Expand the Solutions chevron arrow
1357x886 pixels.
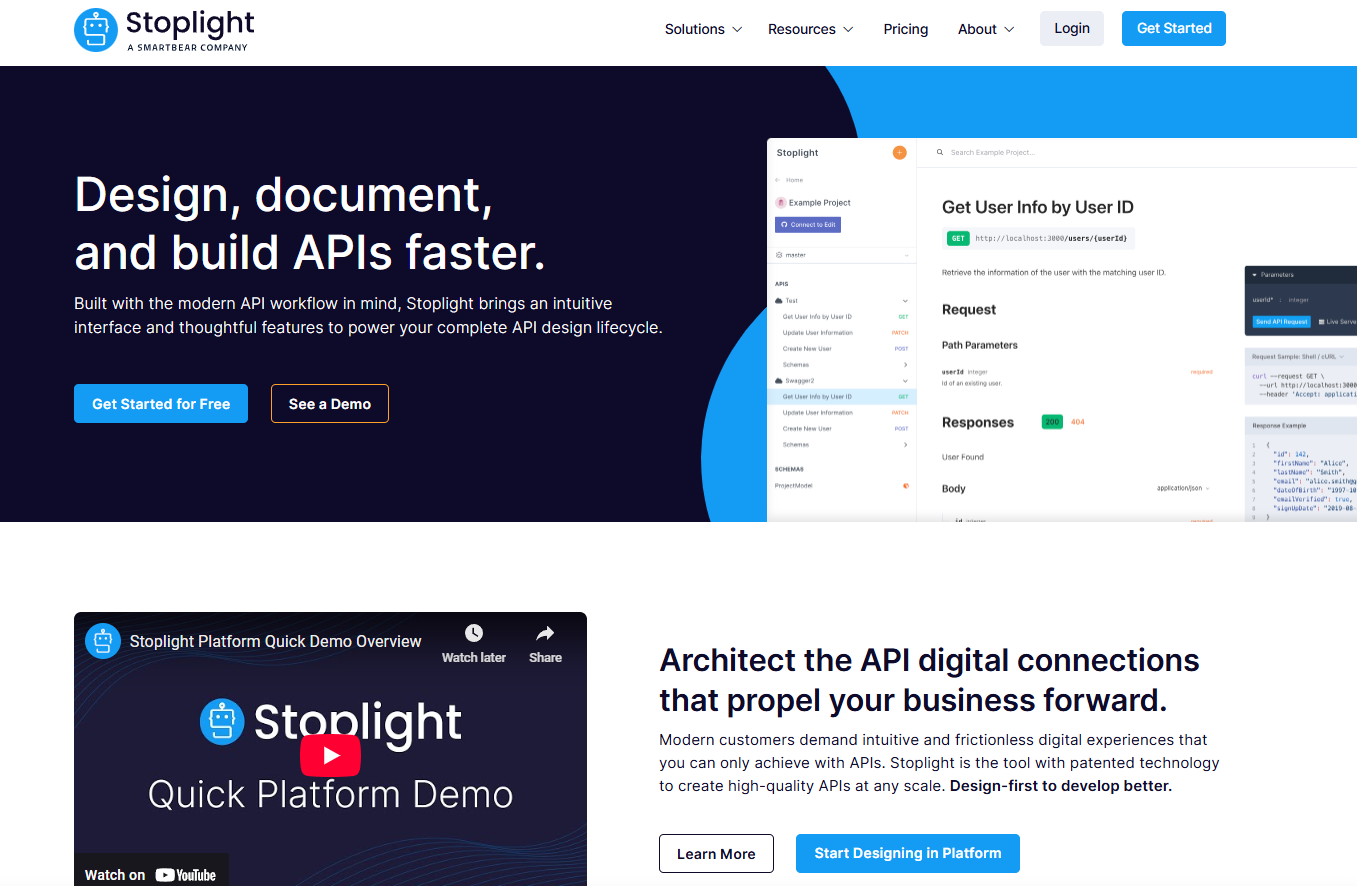(737, 30)
